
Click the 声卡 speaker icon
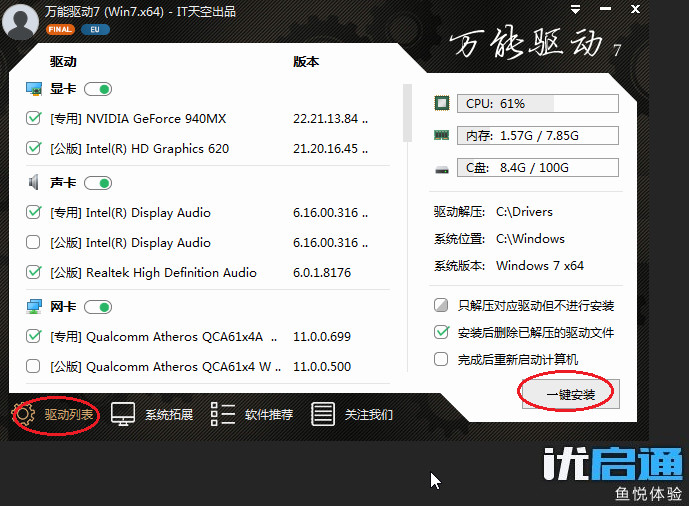pyautogui.click(x=34, y=182)
